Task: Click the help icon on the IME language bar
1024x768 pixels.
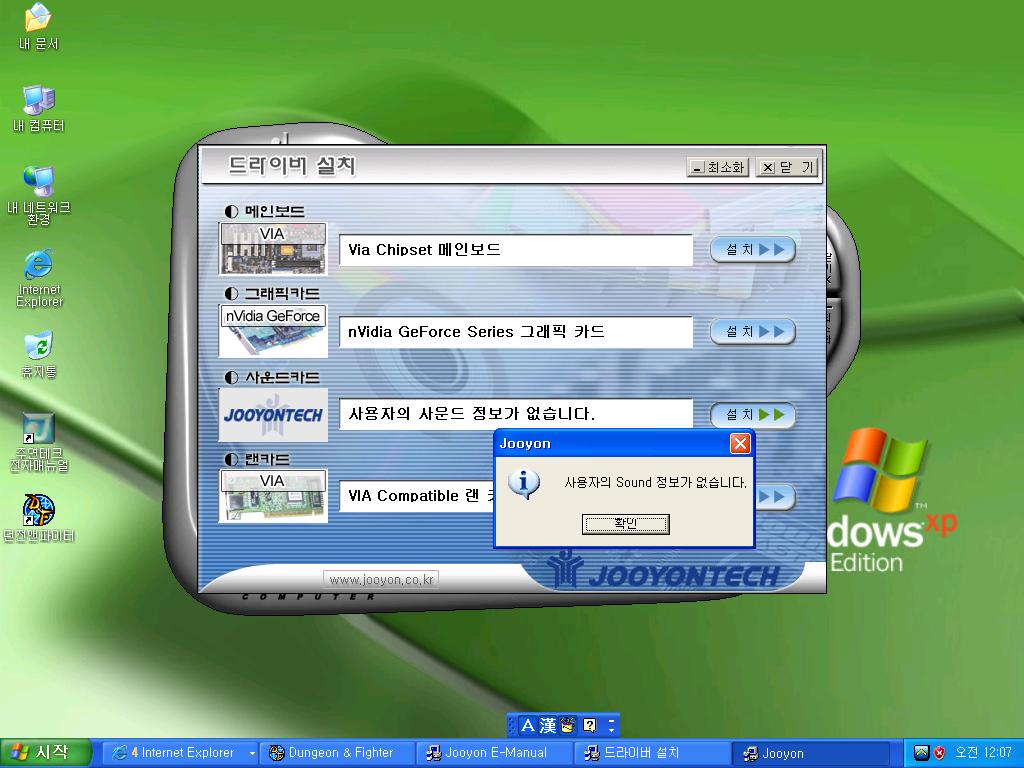Action: [590, 725]
